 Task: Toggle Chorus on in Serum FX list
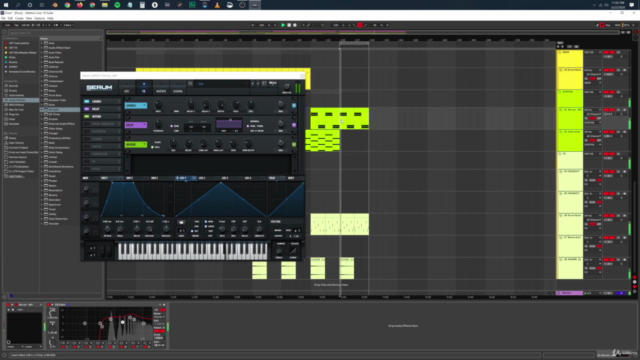coord(86,101)
